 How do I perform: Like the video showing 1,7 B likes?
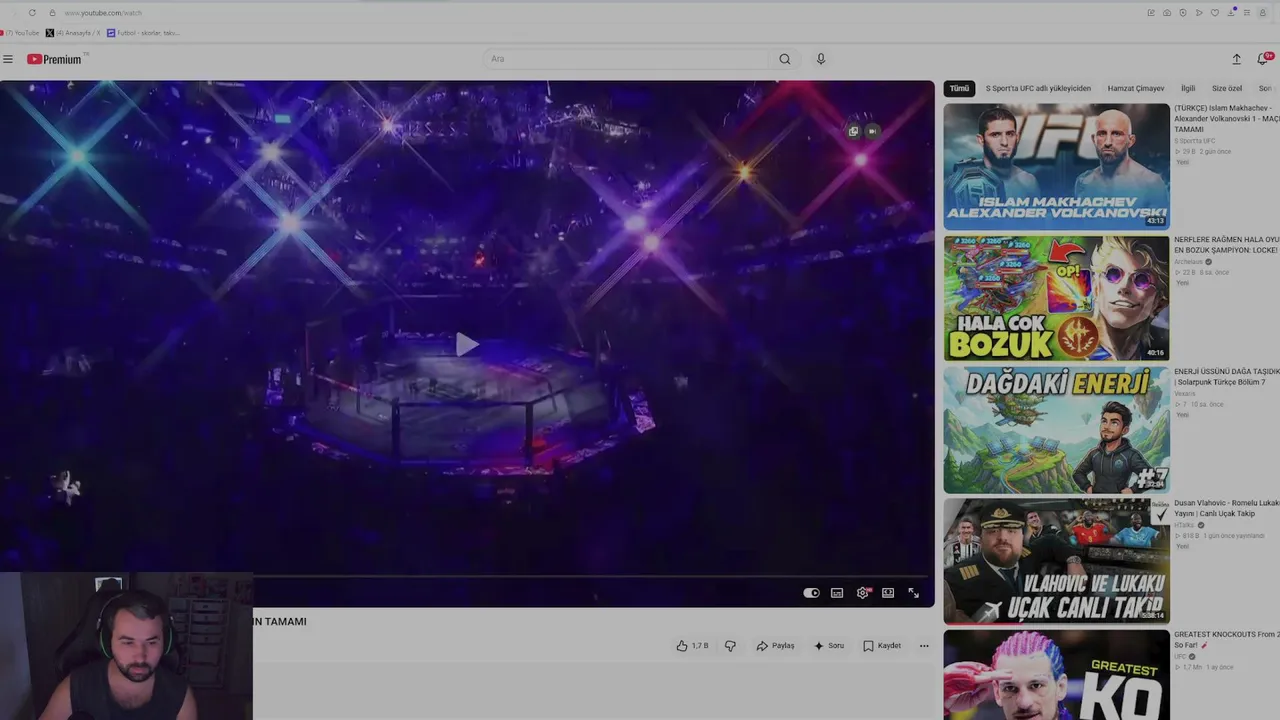[692, 646]
